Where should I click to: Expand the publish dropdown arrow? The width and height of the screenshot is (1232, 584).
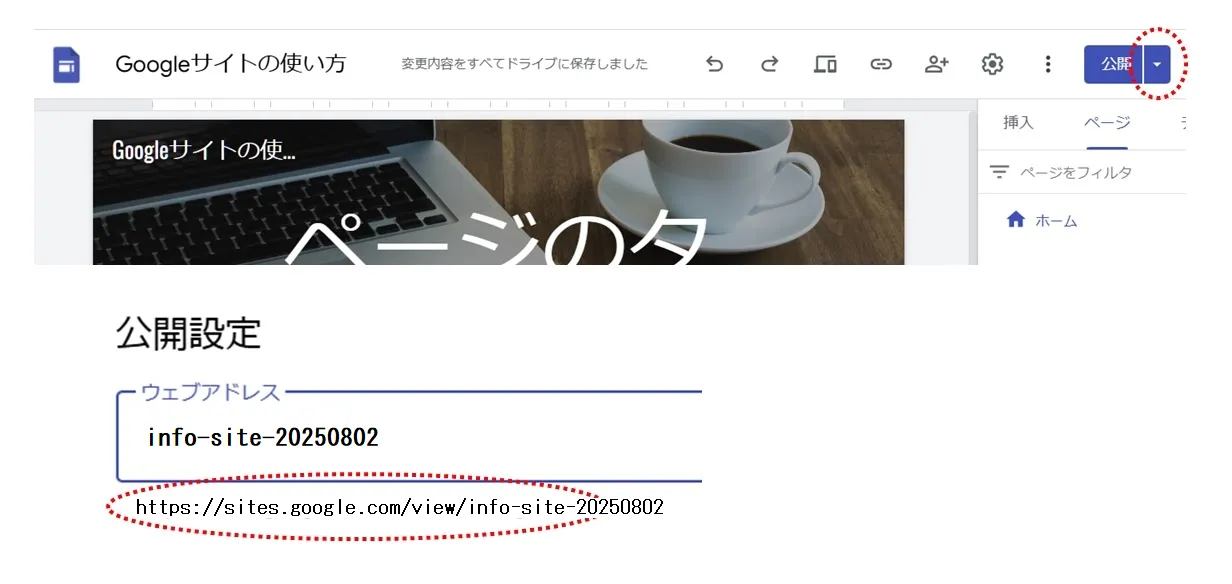[x=1157, y=64]
